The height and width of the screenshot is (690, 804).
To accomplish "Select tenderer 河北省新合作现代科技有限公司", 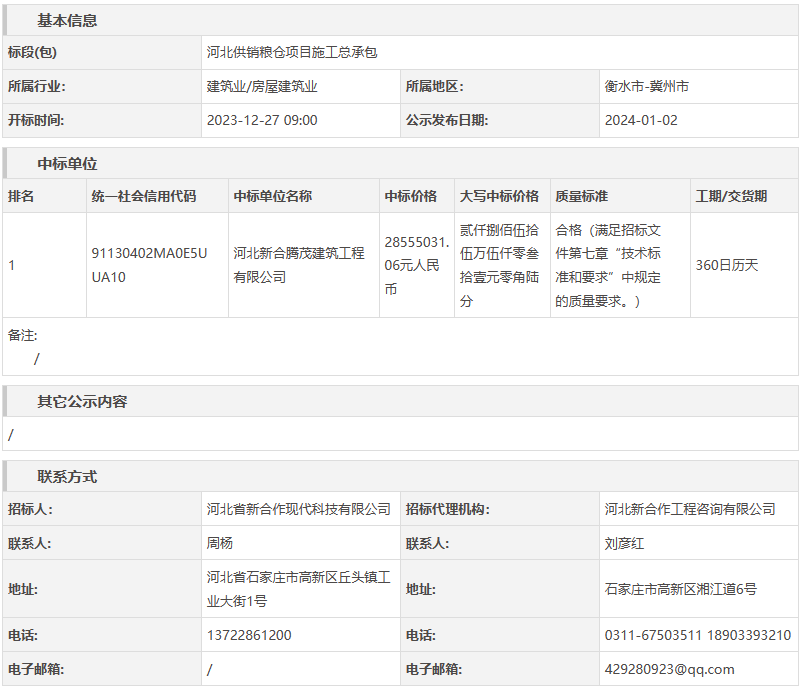I will click(x=299, y=509).
